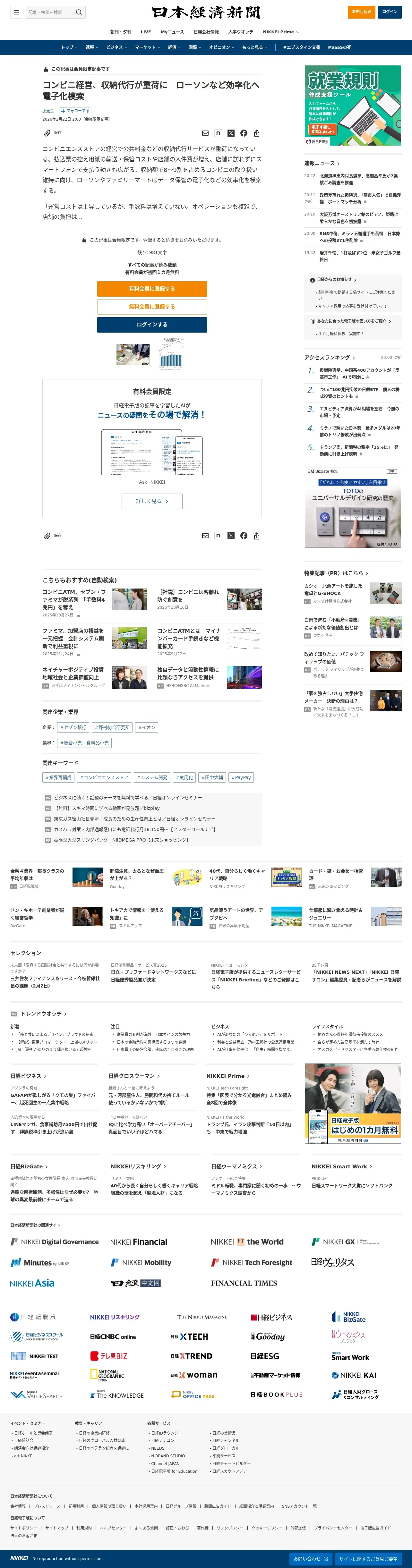
Task: Open the National Geographic logo link
Action: pyautogui.click(x=107, y=1376)
